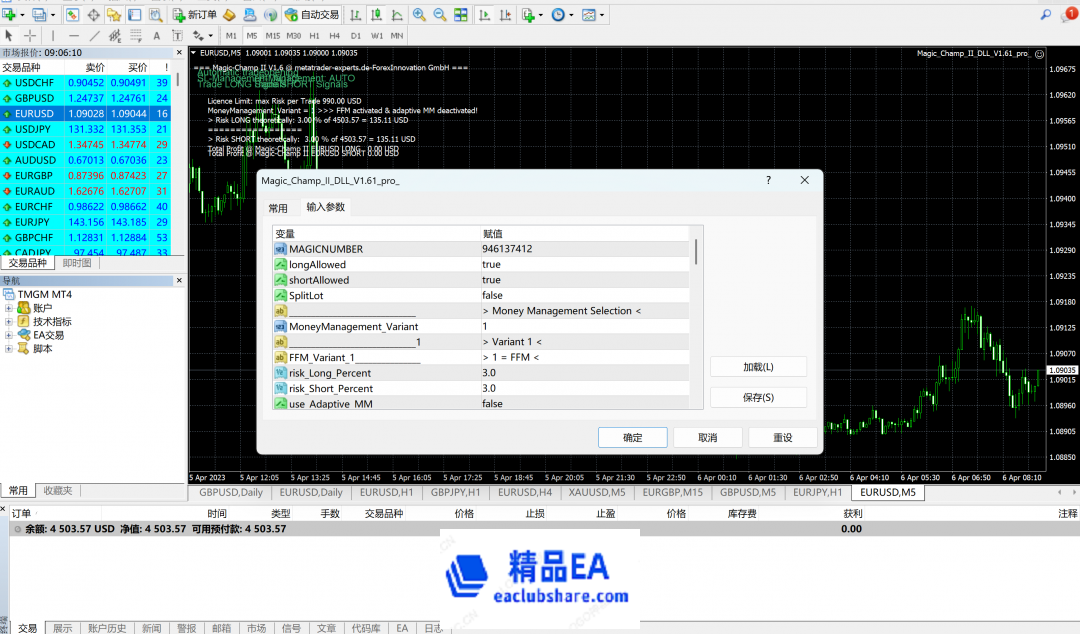The width and height of the screenshot is (1080, 634).
Task: Click the 加载(L) load button
Action: tap(758, 366)
